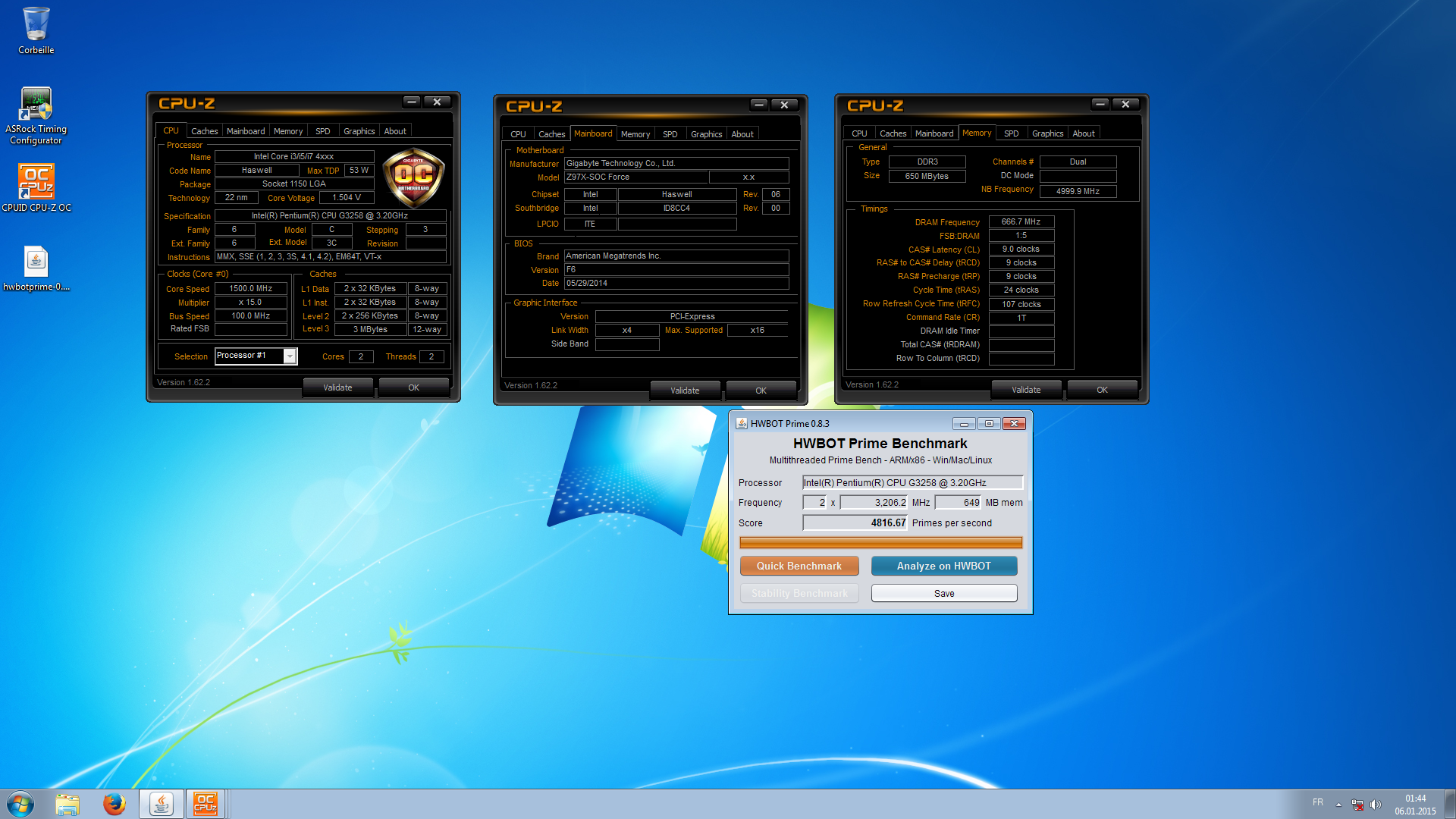Open the hwbotprime jar file icon
This screenshot has height=819, width=1456.
pos(36,269)
